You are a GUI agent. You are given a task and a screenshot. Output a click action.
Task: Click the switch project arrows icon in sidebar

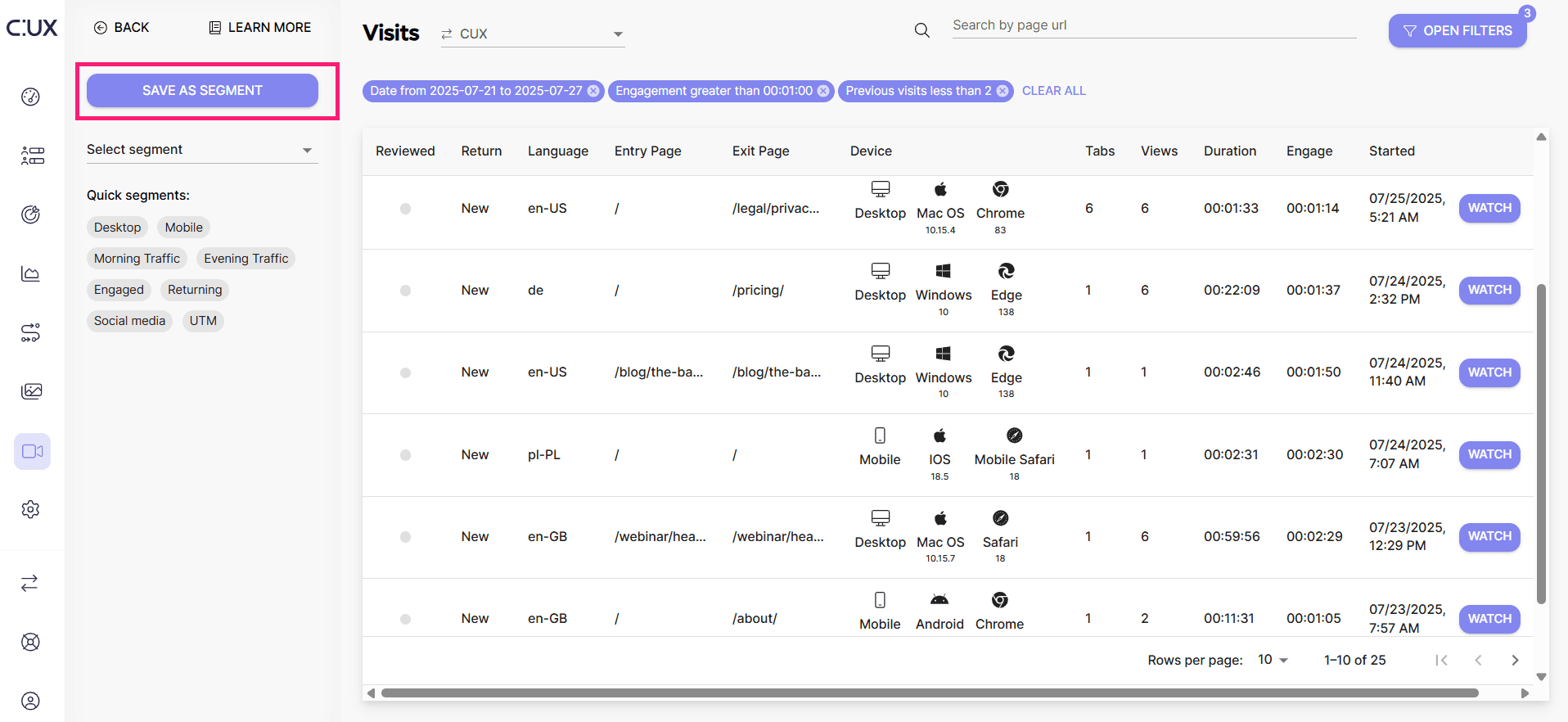29,583
